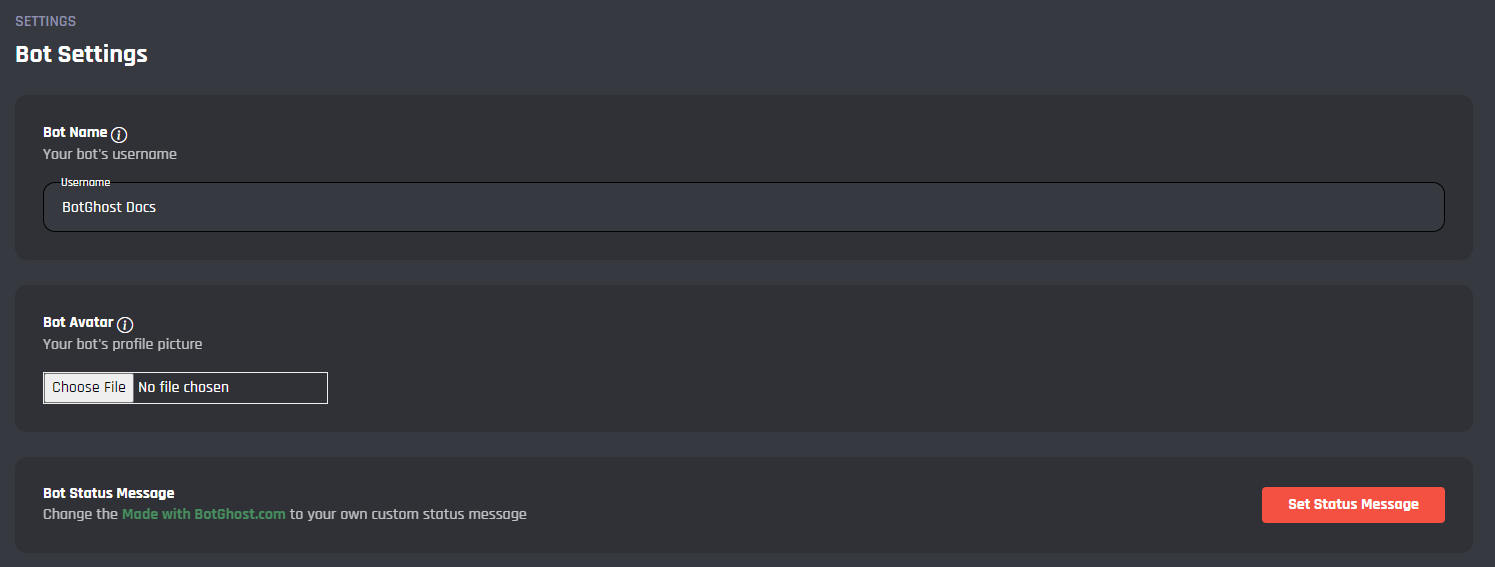The image size is (1495, 567).
Task: Click the SETTINGS breadcrumb label
Action: (x=46, y=21)
